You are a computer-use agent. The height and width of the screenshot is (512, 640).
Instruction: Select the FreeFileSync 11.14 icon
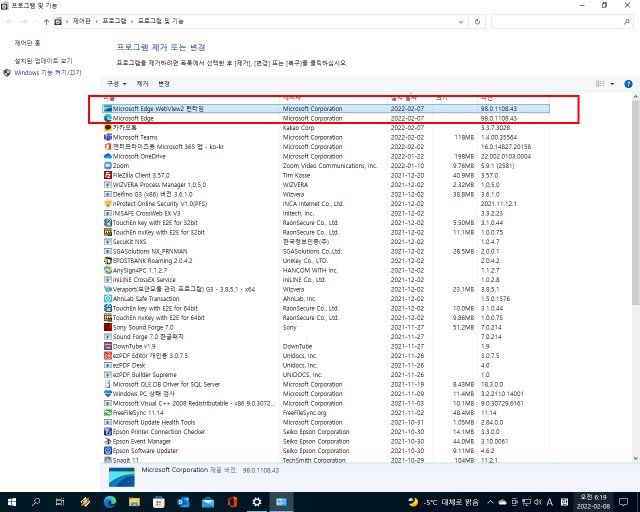point(108,413)
